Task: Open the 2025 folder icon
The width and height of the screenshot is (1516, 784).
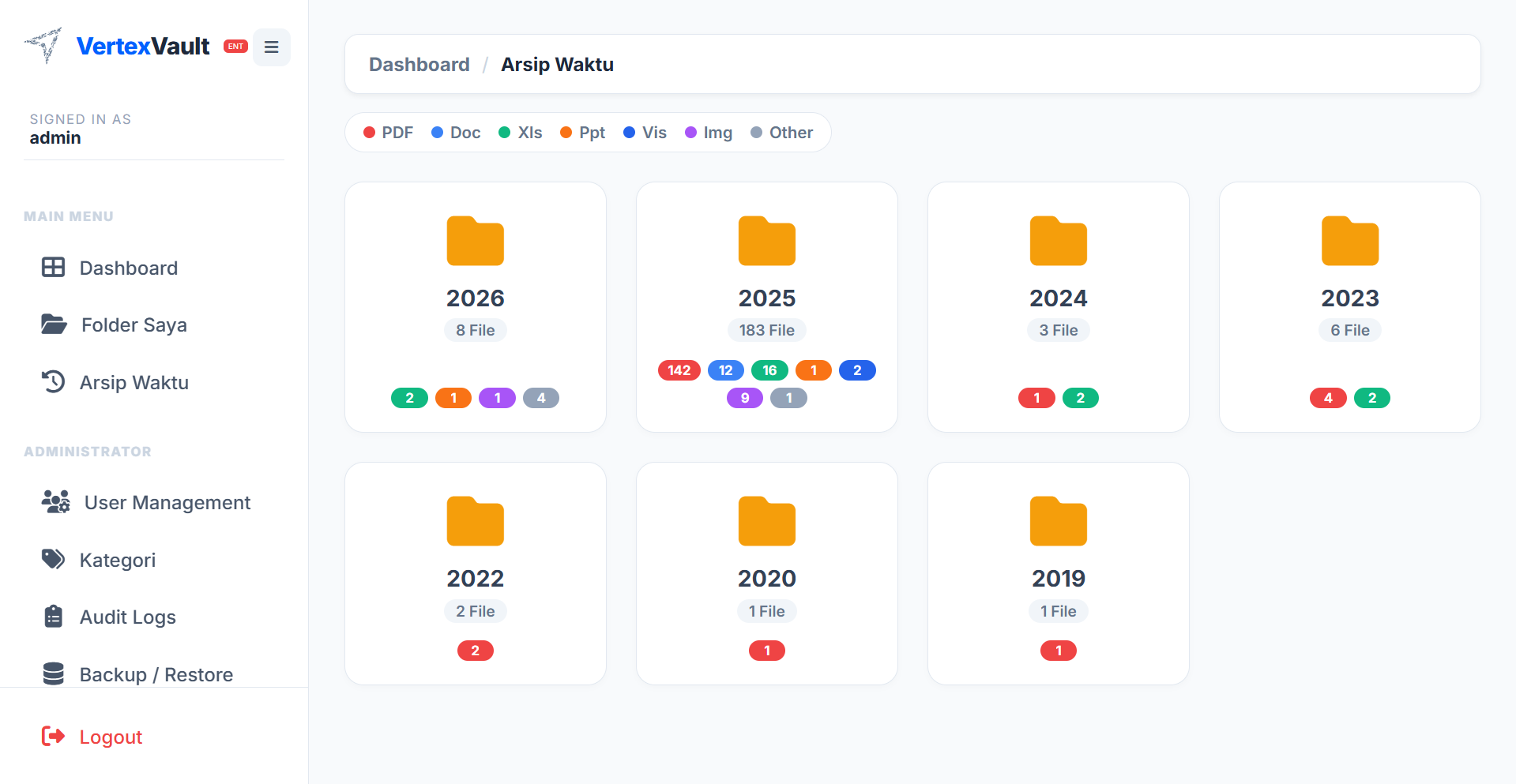Action: pos(767,241)
